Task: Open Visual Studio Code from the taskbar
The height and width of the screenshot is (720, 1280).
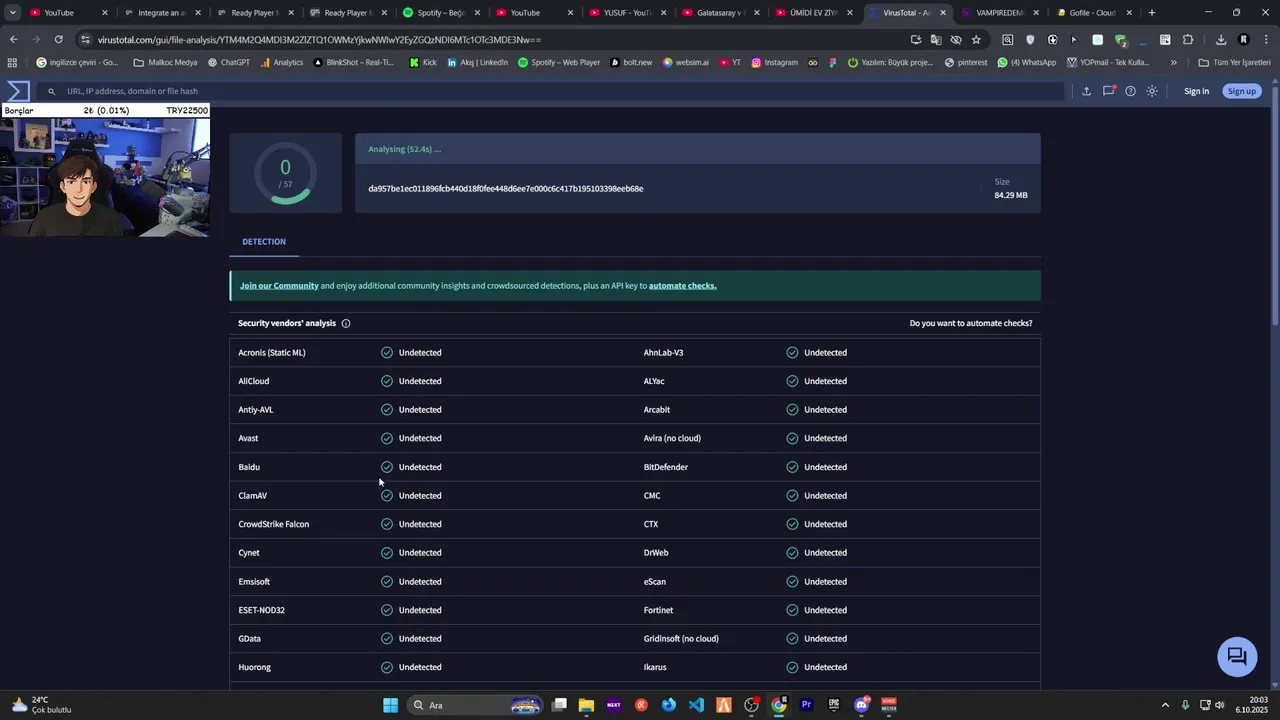Action: (696, 705)
